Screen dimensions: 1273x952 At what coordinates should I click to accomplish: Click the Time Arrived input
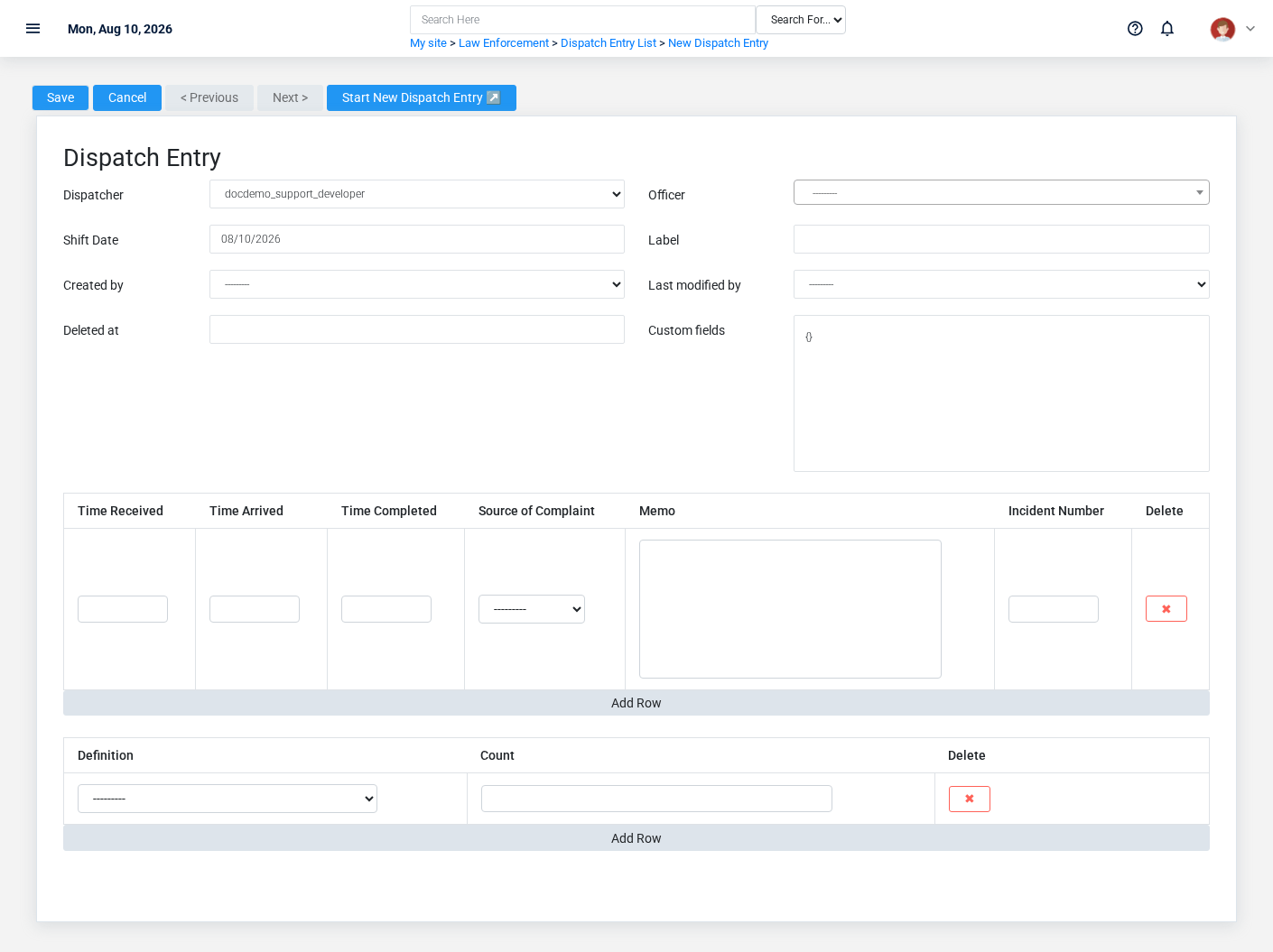tap(255, 609)
